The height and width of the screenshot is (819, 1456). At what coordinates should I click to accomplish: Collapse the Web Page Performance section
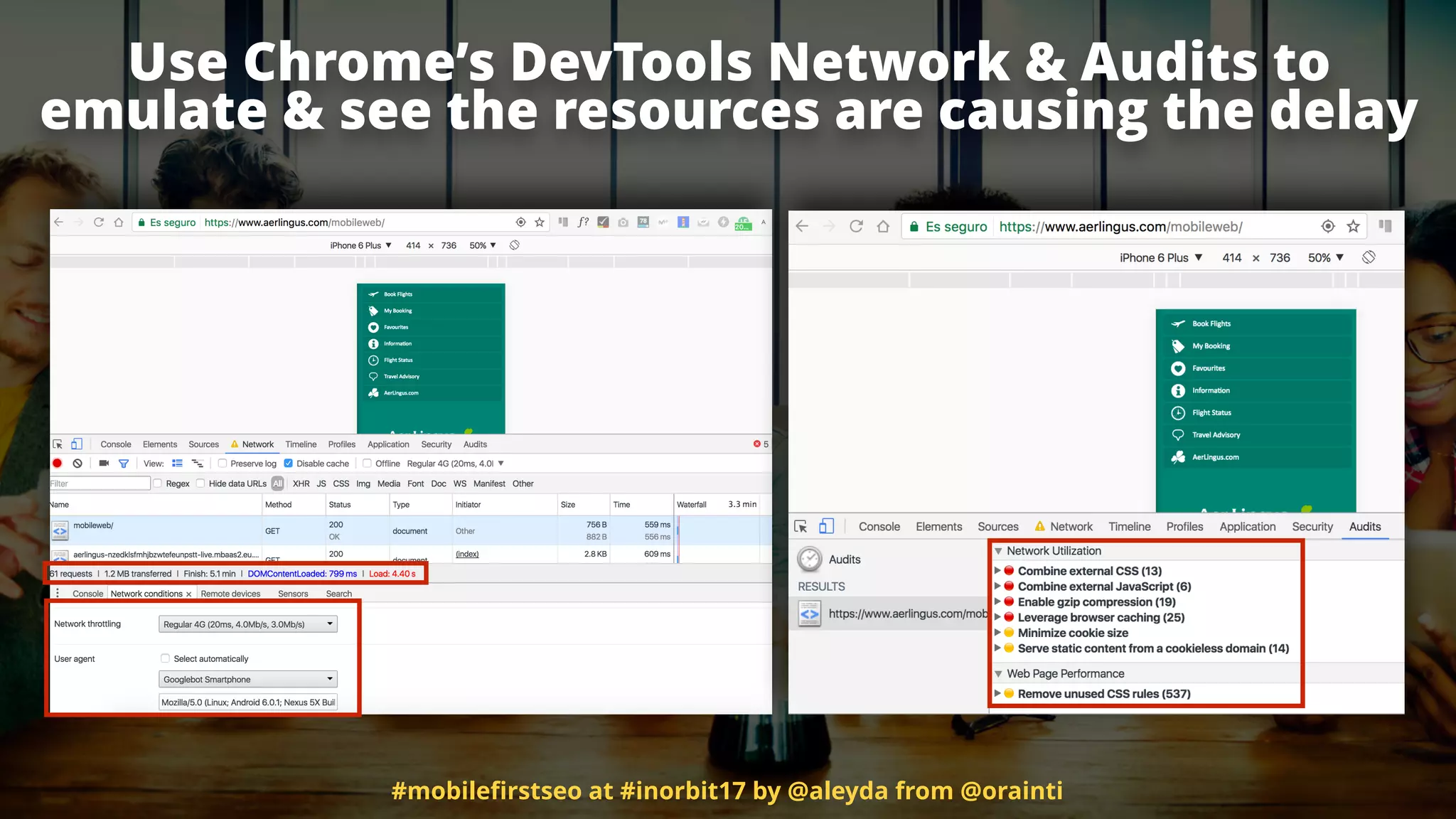999,673
